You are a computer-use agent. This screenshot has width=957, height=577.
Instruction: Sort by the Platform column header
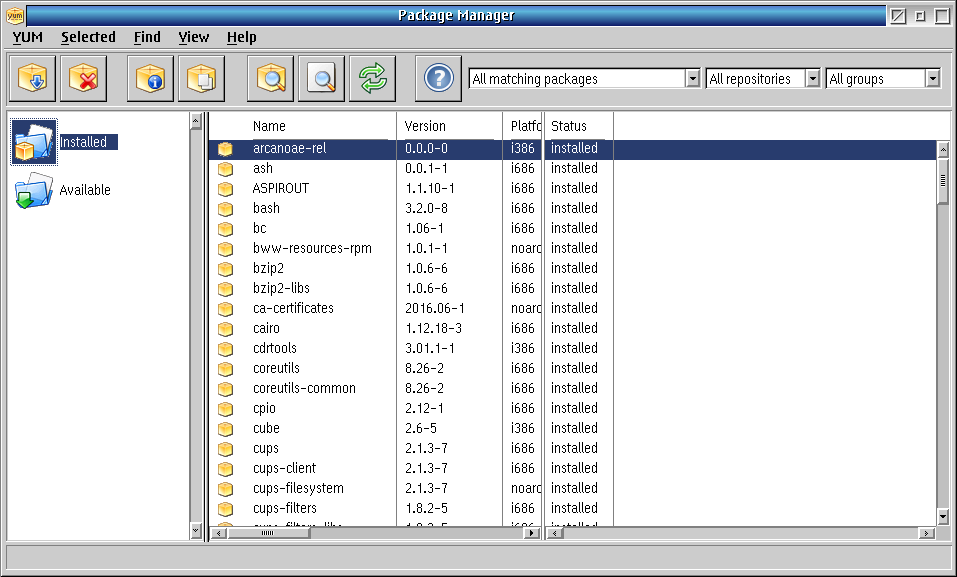525,126
